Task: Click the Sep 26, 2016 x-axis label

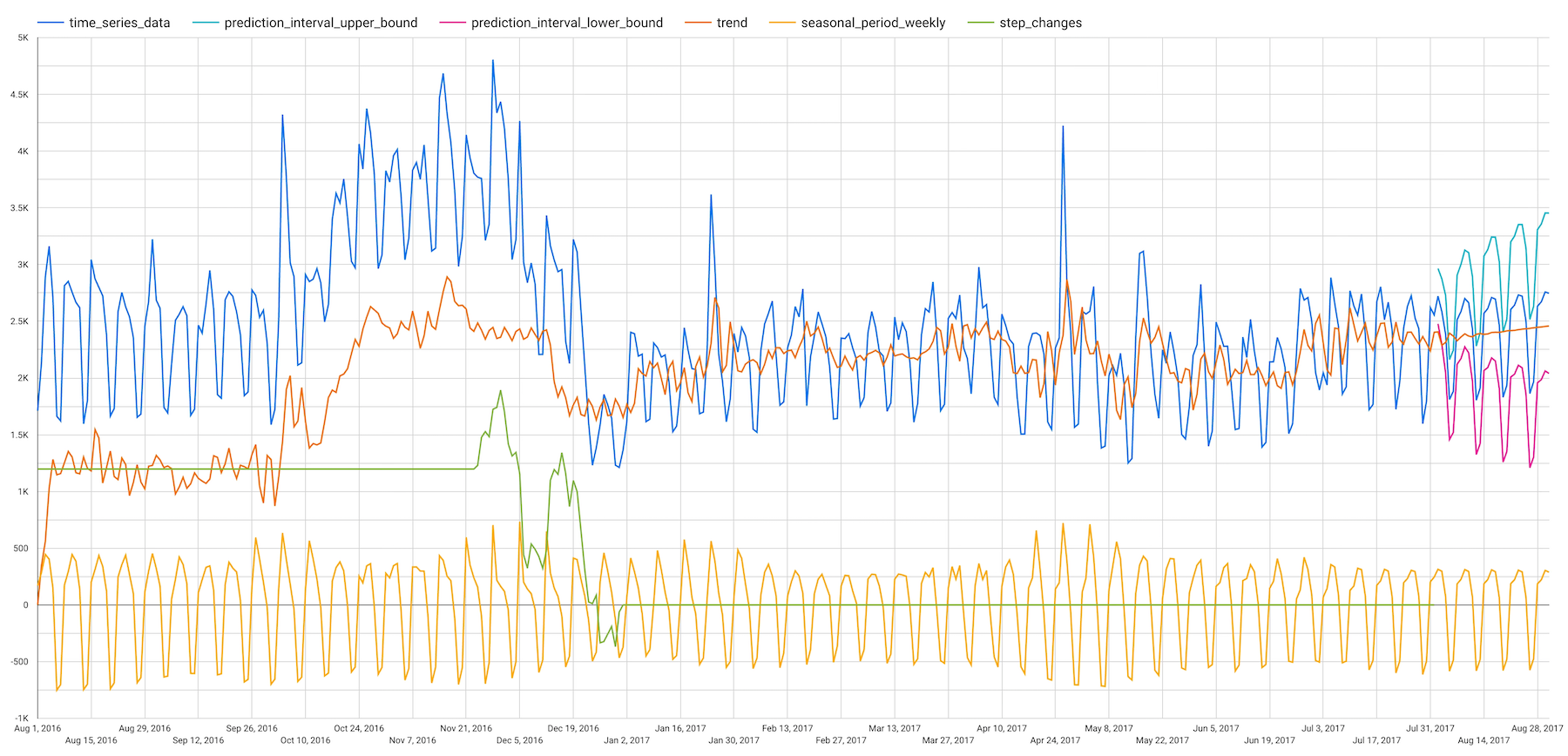Action: click(x=252, y=728)
